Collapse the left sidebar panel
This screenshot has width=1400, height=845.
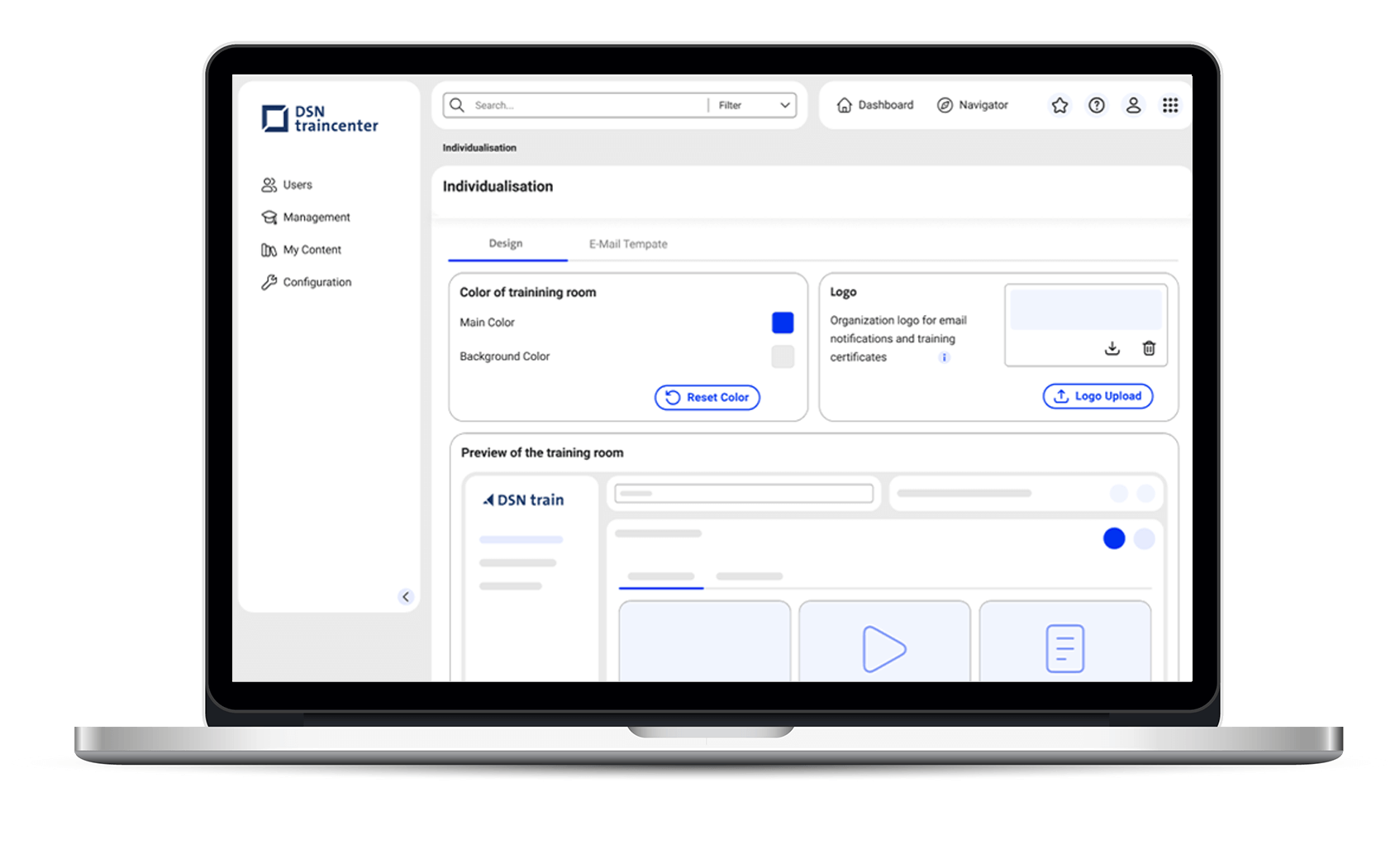point(405,596)
